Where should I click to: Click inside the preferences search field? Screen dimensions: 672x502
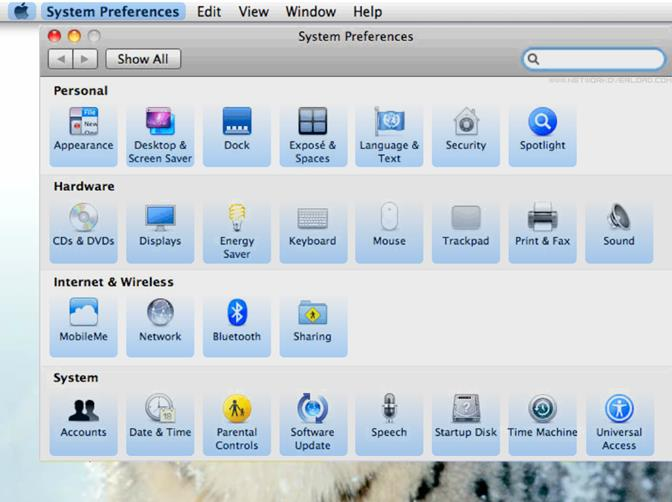point(594,59)
